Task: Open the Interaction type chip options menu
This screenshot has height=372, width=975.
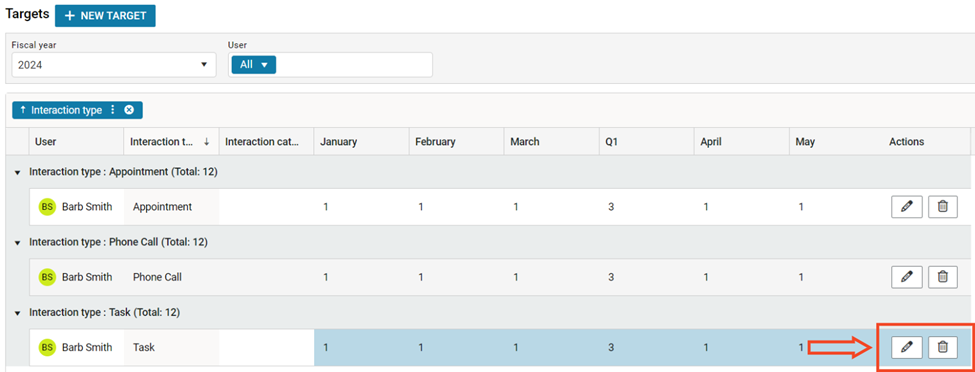Action: [113, 110]
